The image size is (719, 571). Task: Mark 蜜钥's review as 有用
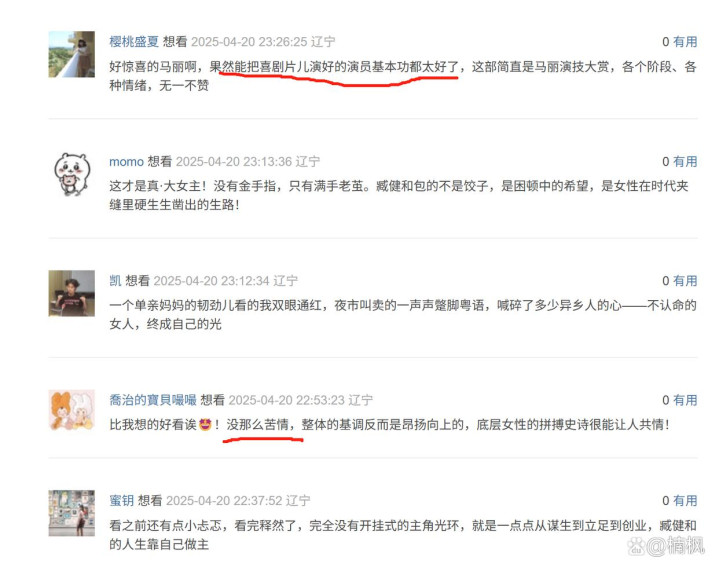(685, 500)
